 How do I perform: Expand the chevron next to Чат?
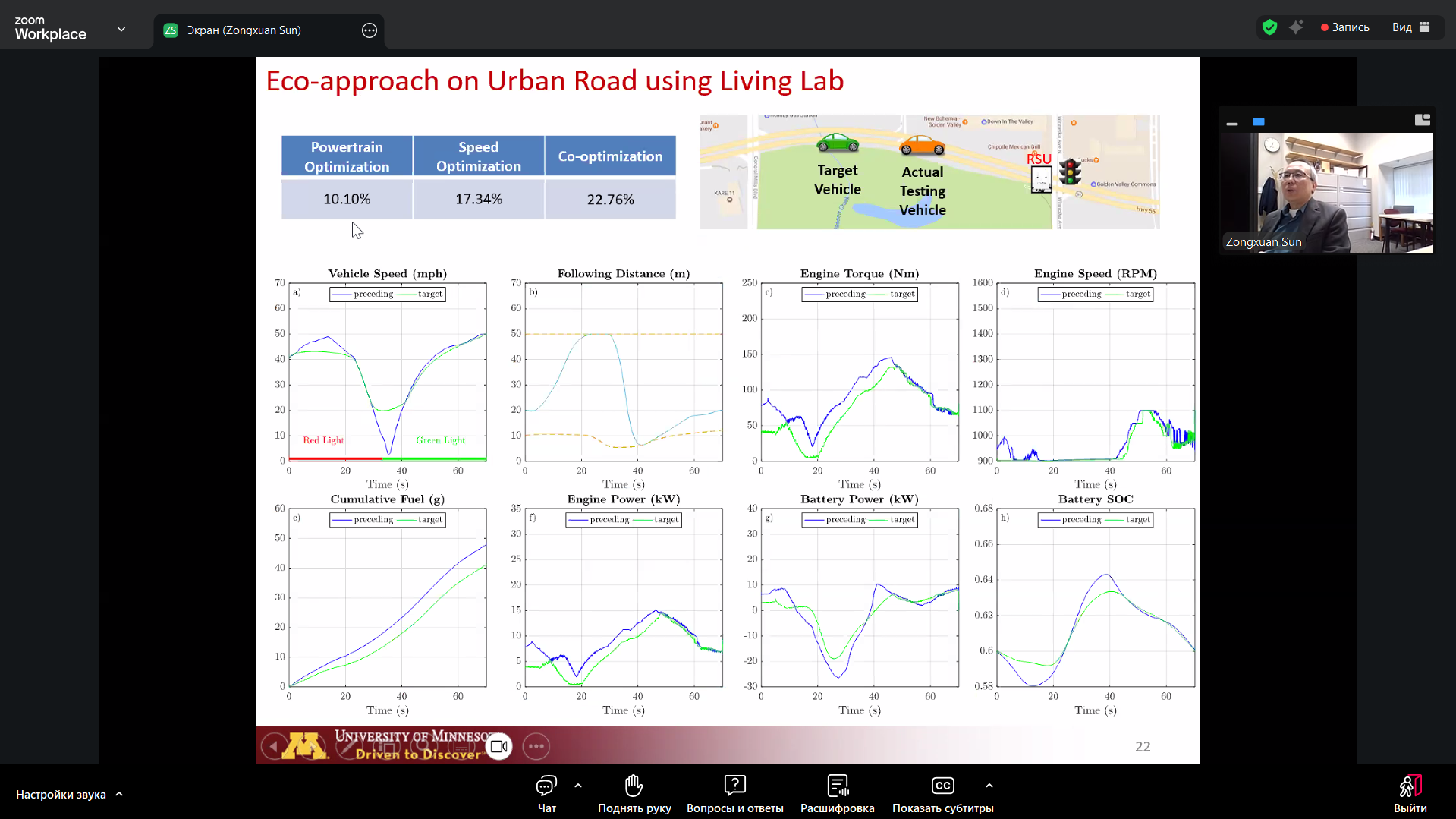click(x=578, y=786)
